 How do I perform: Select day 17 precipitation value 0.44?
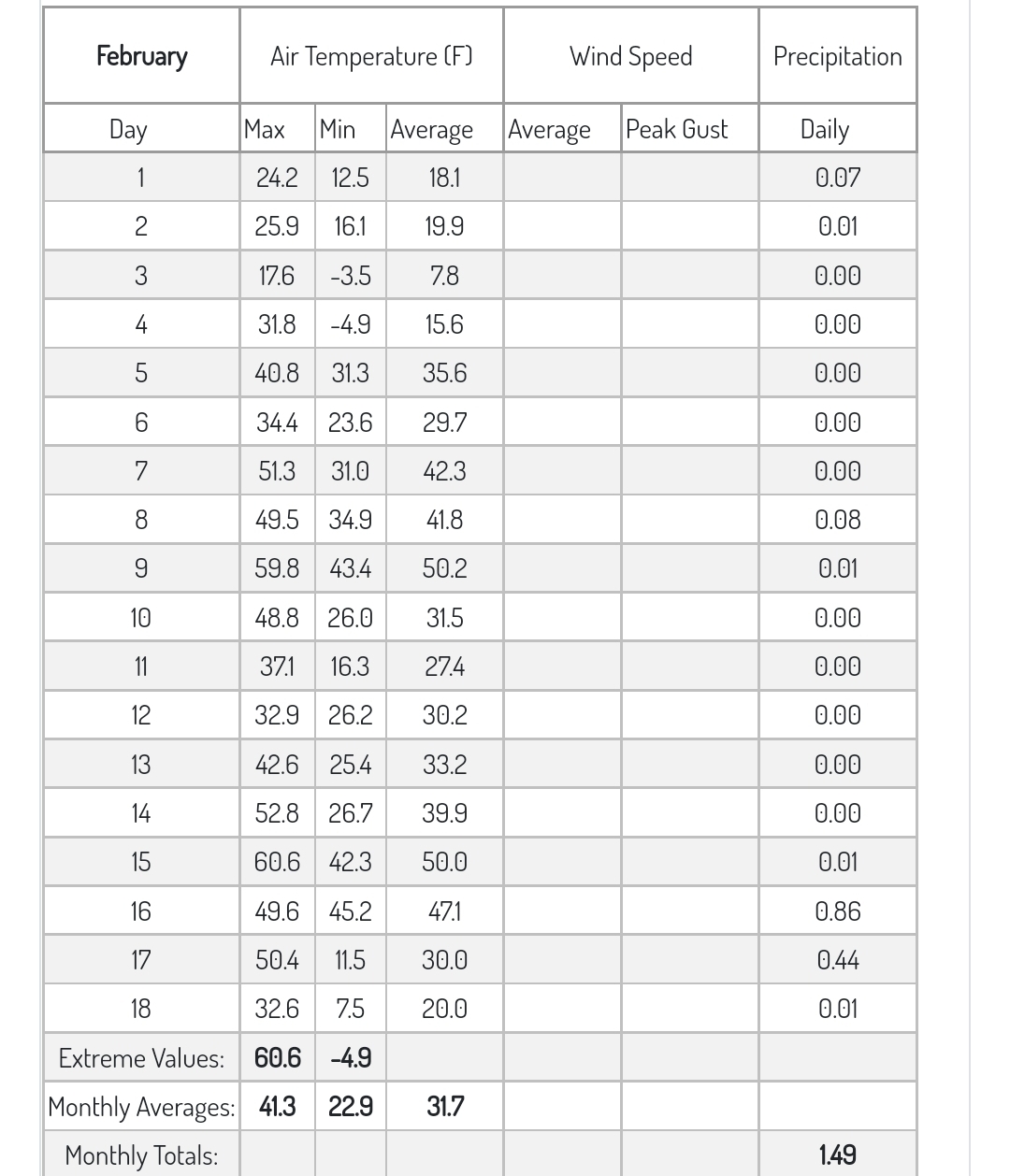[x=838, y=960]
